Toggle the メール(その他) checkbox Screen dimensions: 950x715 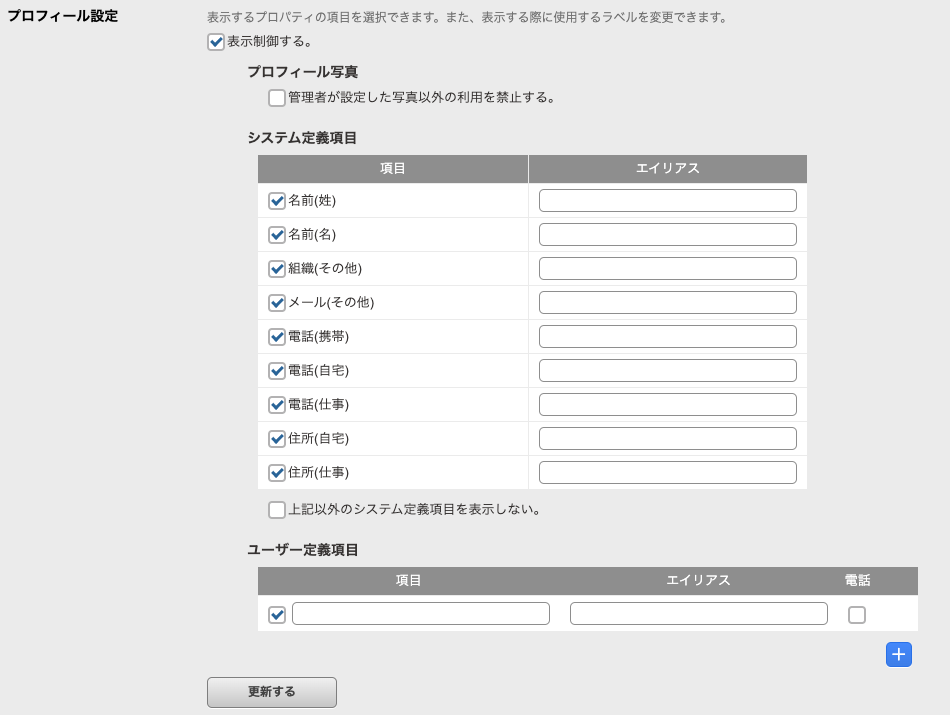pyautogui.click(x=277, y=302)
